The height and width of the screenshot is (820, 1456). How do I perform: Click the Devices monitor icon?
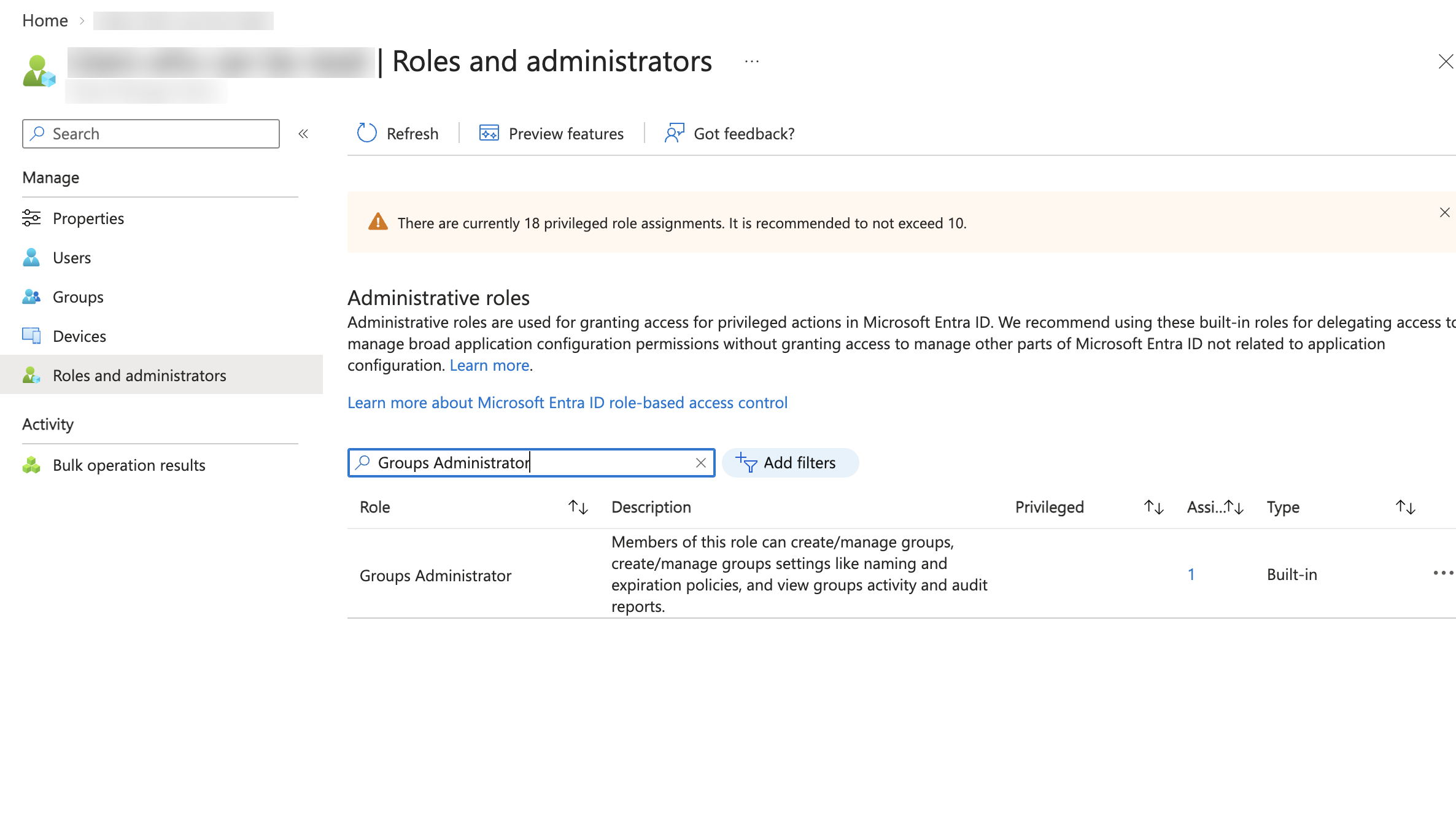(31, 336)
